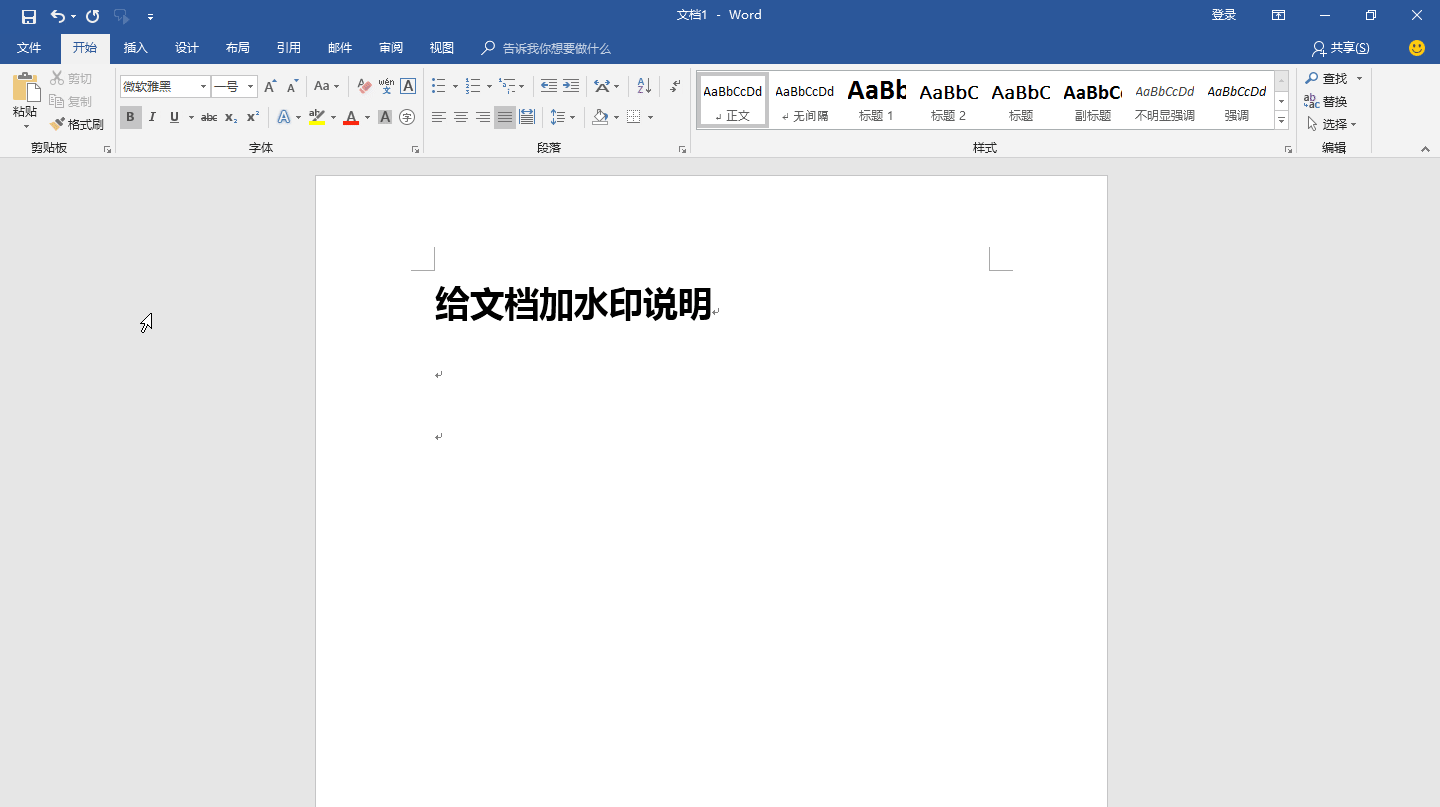
Task: Click the bulleted list icon
Action: [438, 86]
